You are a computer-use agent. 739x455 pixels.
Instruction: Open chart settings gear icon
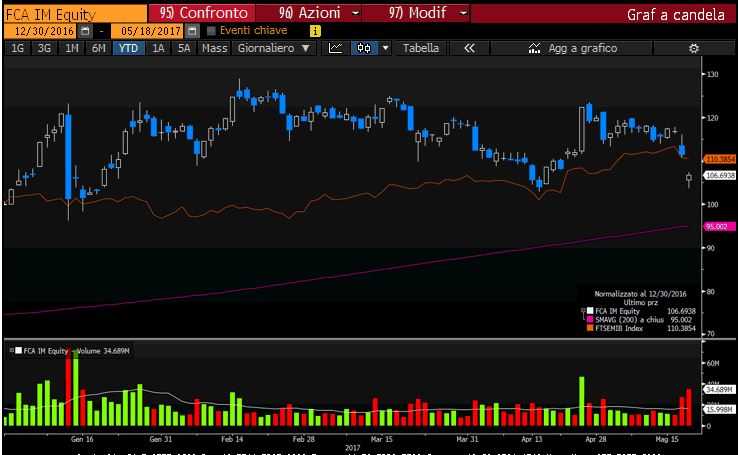(x=694, y=48)
